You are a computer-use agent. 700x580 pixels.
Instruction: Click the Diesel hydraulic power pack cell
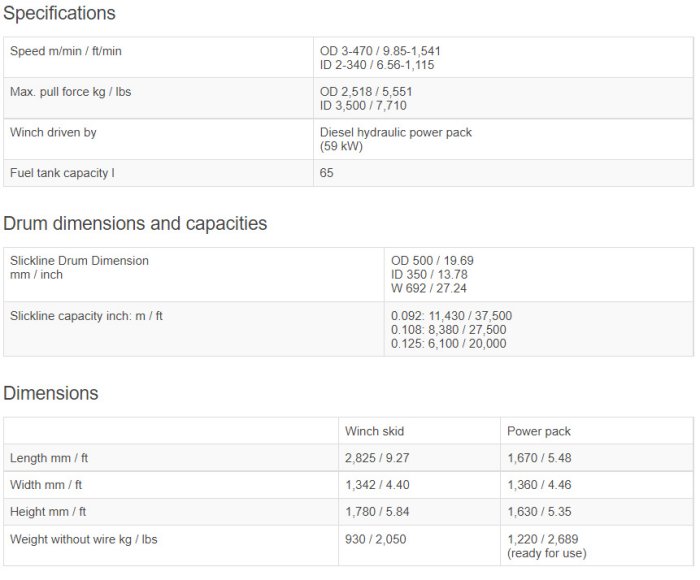tap(395, 132)
